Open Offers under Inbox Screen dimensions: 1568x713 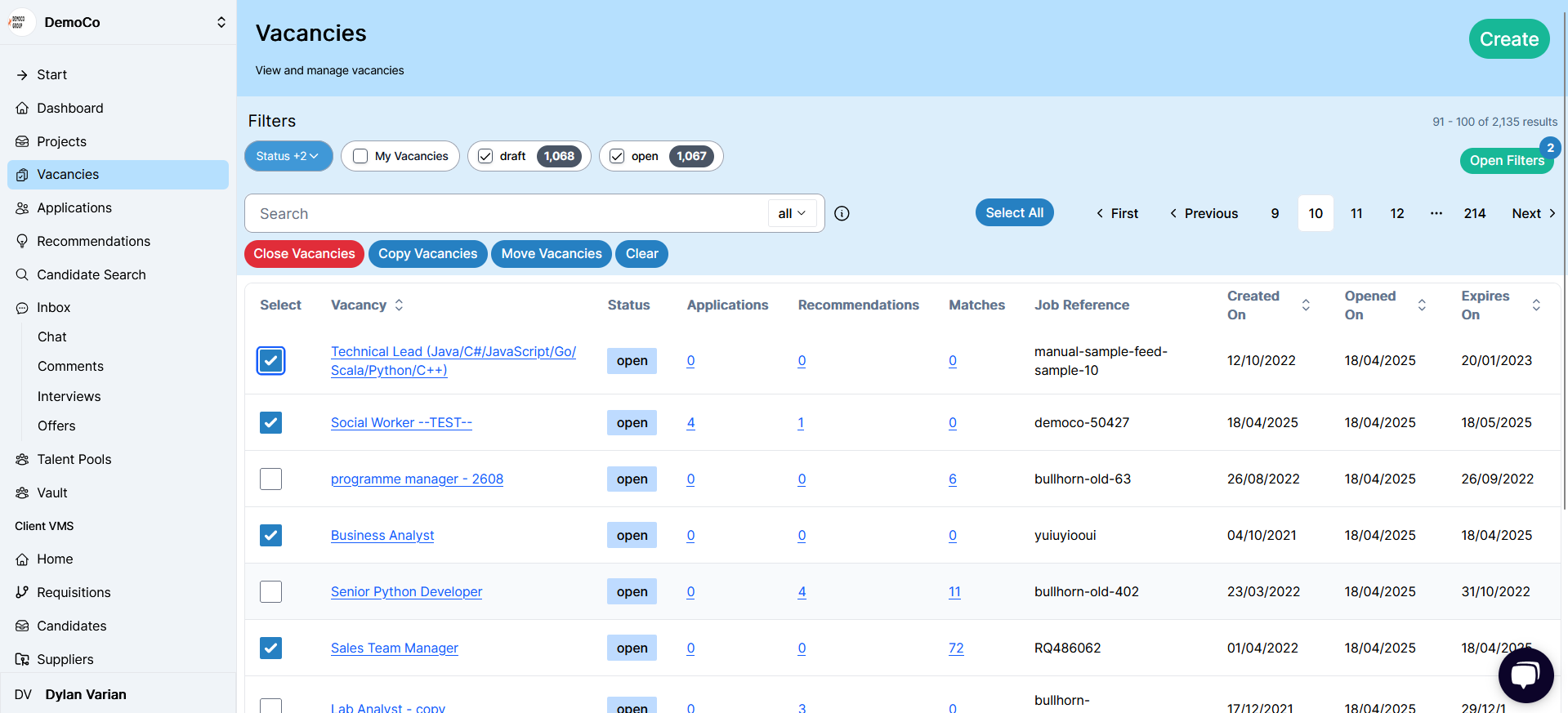[56, 426]
